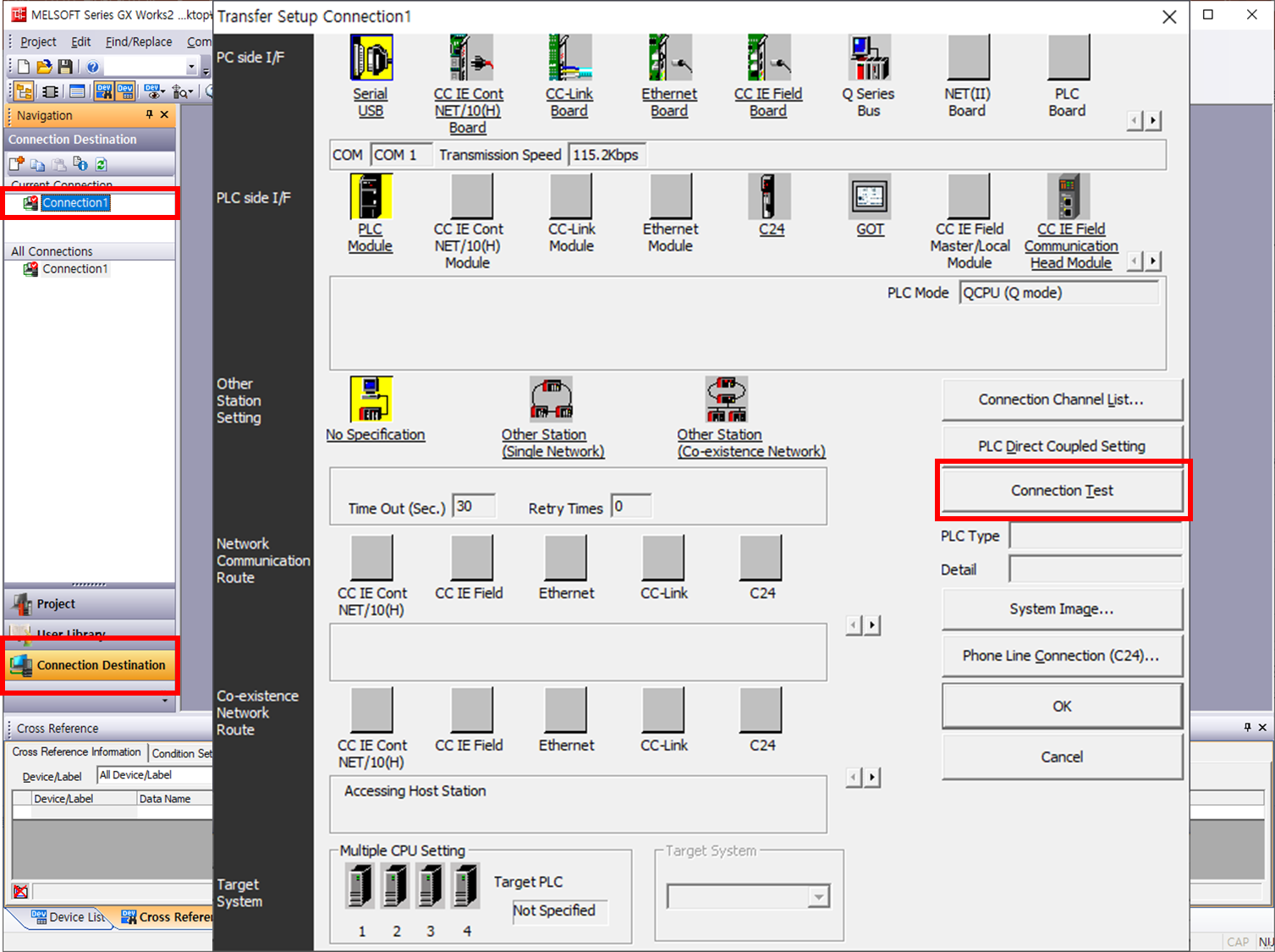This screenshot has height=952, width=1275.
Task: Click the New project toolbar icon
Action: (24, 67)
